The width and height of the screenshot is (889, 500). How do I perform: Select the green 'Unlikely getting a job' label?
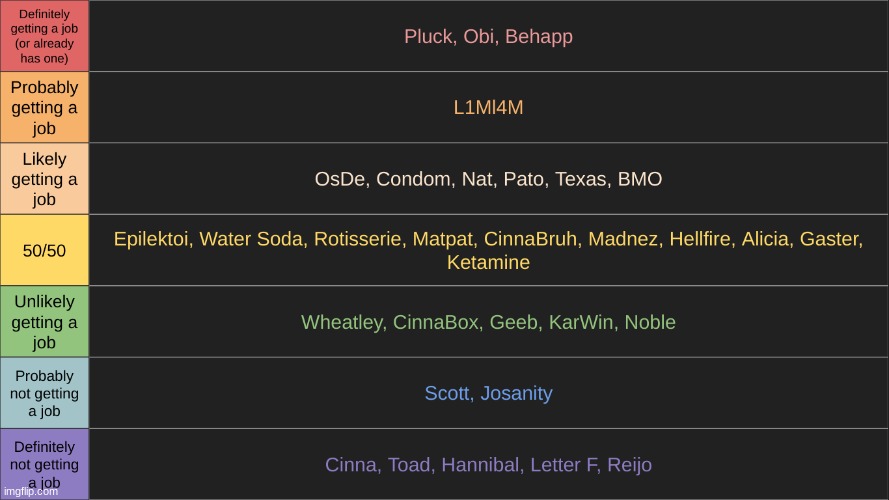[44, 321]
